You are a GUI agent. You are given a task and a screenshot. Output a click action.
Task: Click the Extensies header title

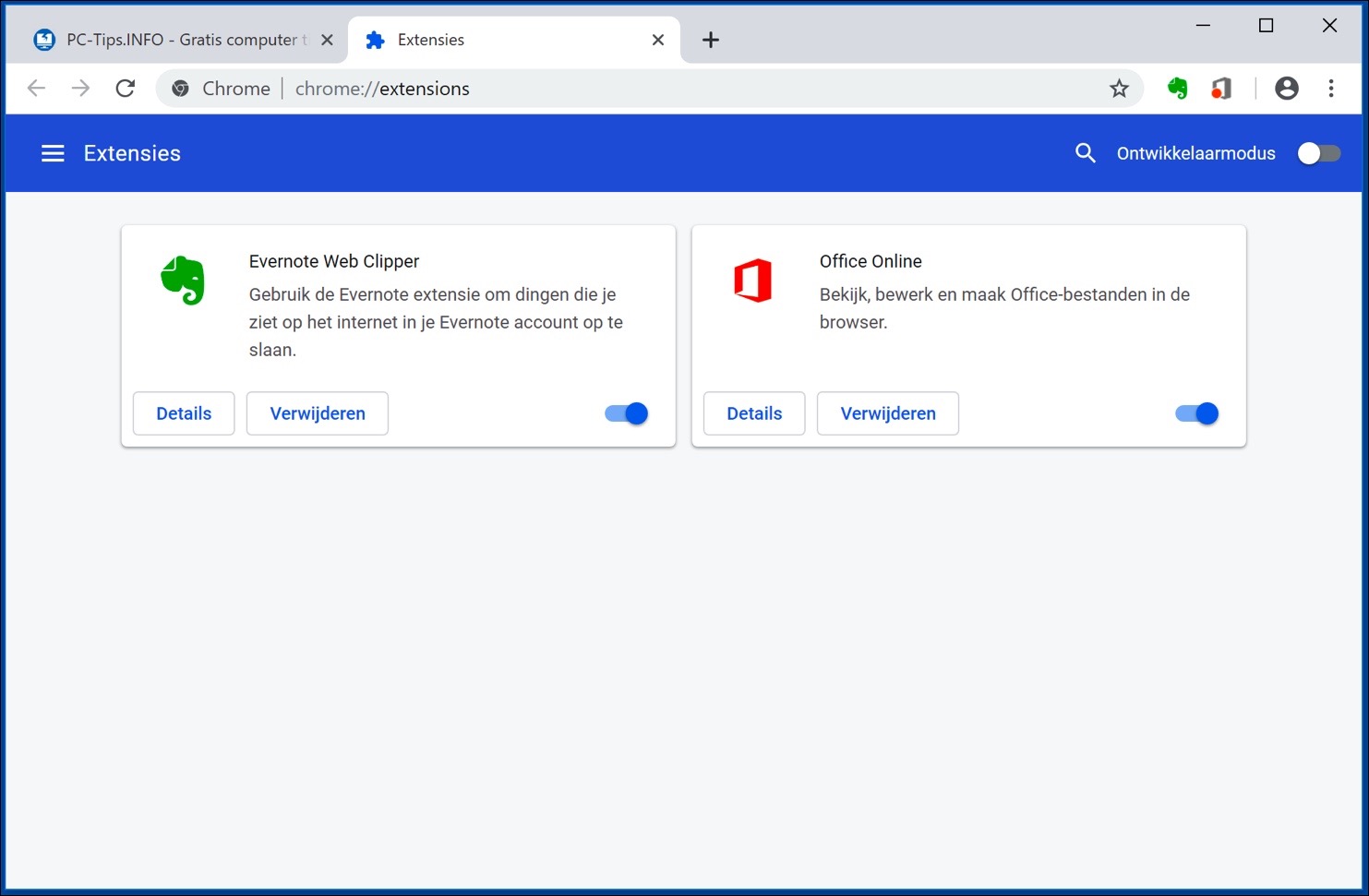tap(132, 153)
